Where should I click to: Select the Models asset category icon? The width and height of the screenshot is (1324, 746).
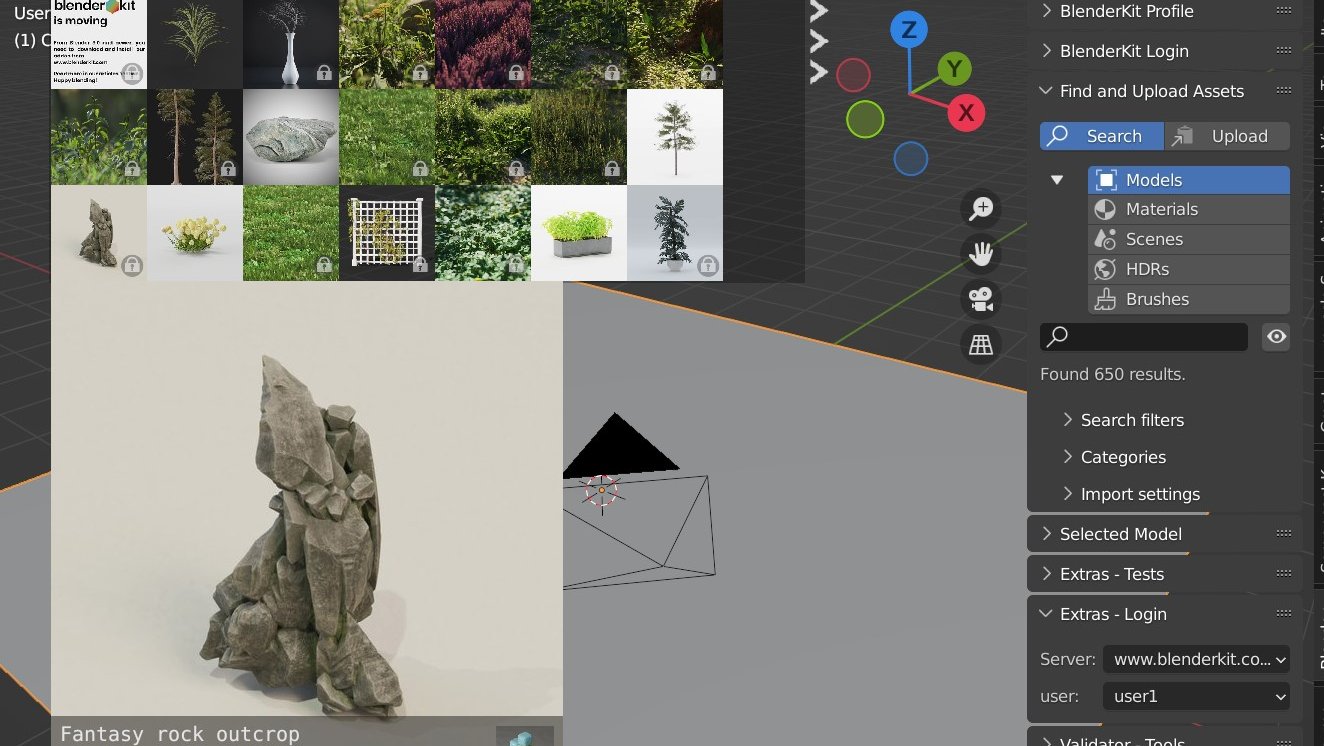pos(1106,179)
